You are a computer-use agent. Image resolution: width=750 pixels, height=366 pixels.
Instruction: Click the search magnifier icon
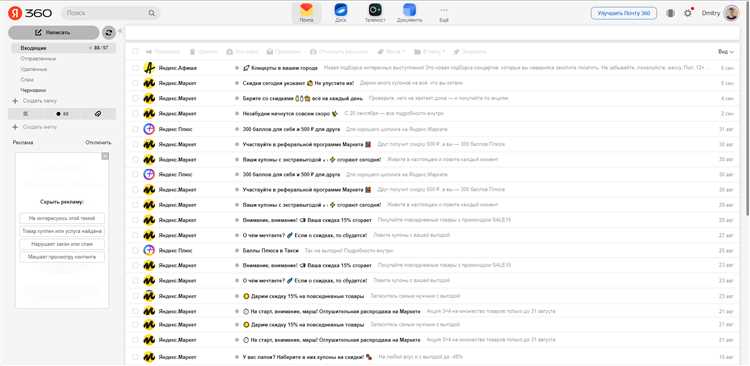click(152, 13)
